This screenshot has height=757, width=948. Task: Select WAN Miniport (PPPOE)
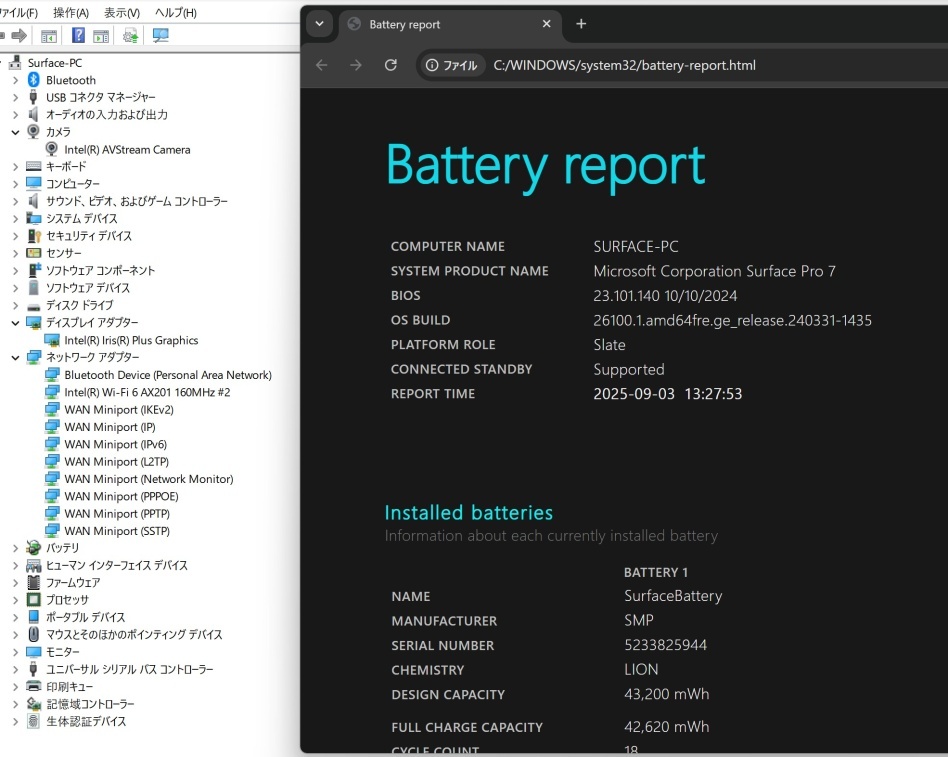pyautogui.click(x=122, y=496)
